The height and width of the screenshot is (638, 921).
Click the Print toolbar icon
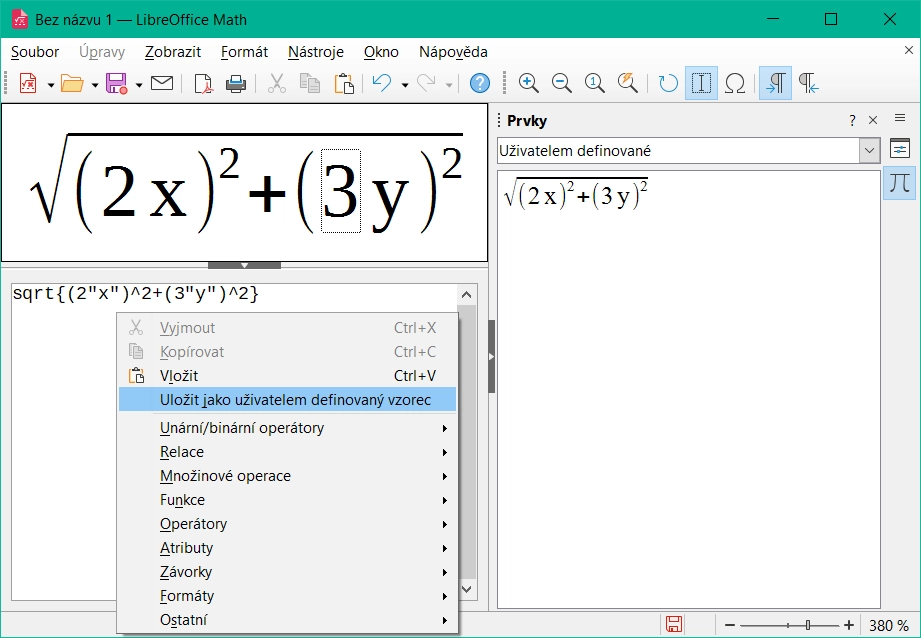coord(236,84)
